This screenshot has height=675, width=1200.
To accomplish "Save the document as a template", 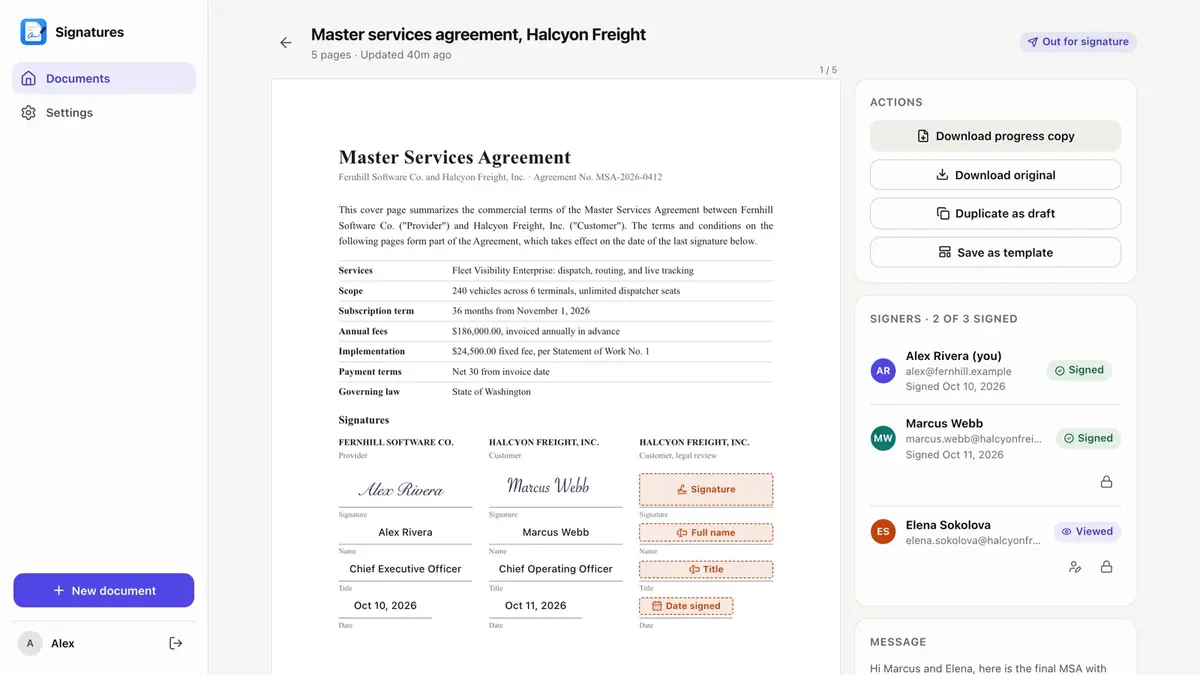I will [995, 252].
